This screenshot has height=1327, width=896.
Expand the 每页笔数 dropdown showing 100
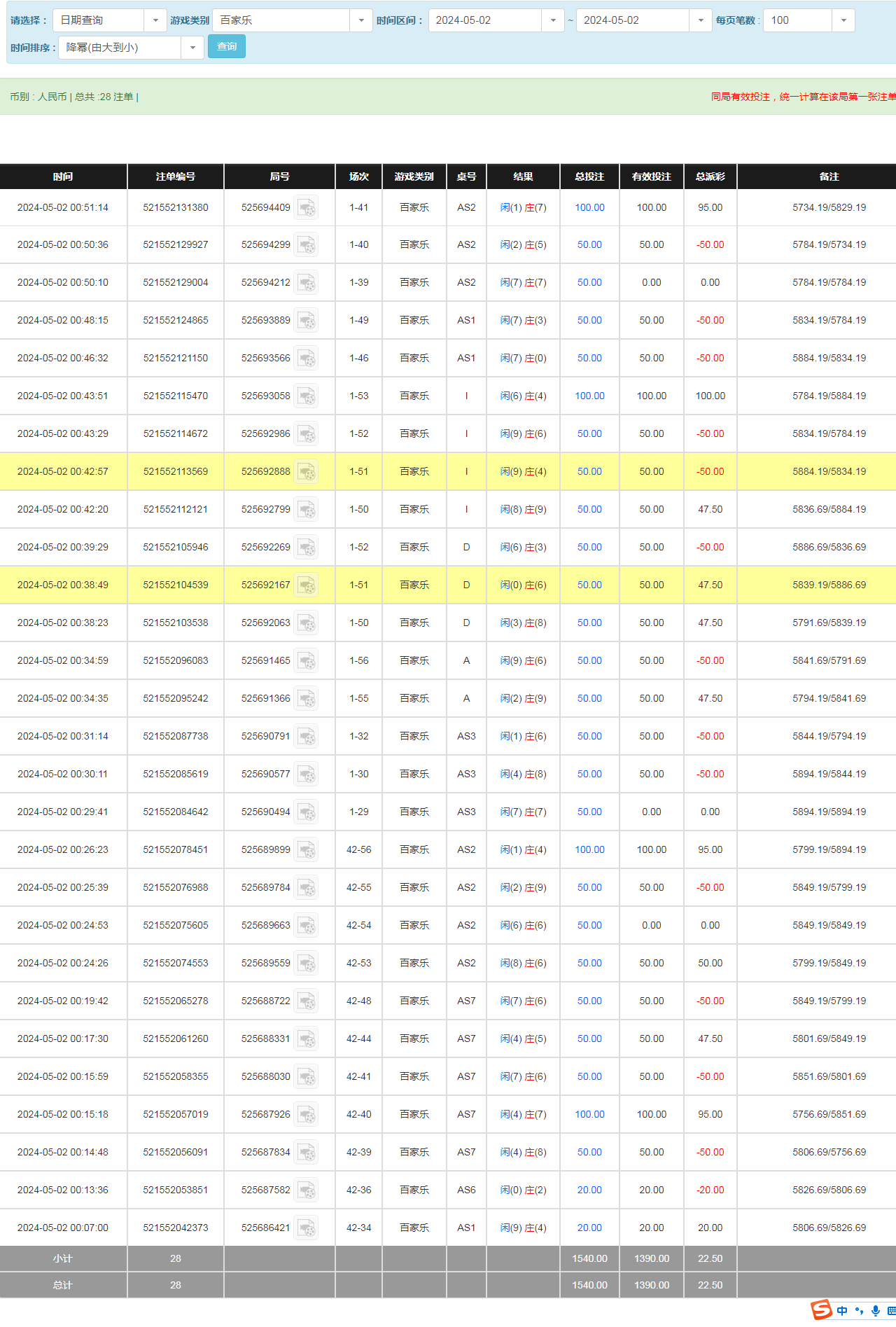(809, 20)
